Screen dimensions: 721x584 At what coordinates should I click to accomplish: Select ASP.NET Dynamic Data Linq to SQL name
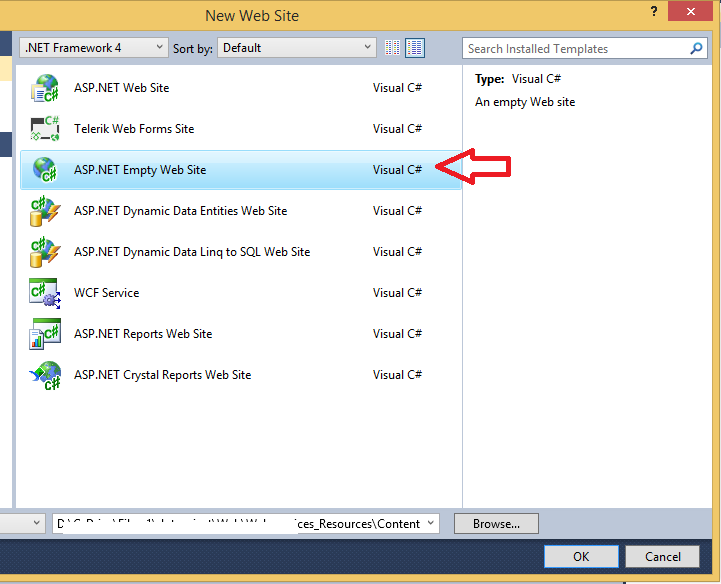click(192, 252)
